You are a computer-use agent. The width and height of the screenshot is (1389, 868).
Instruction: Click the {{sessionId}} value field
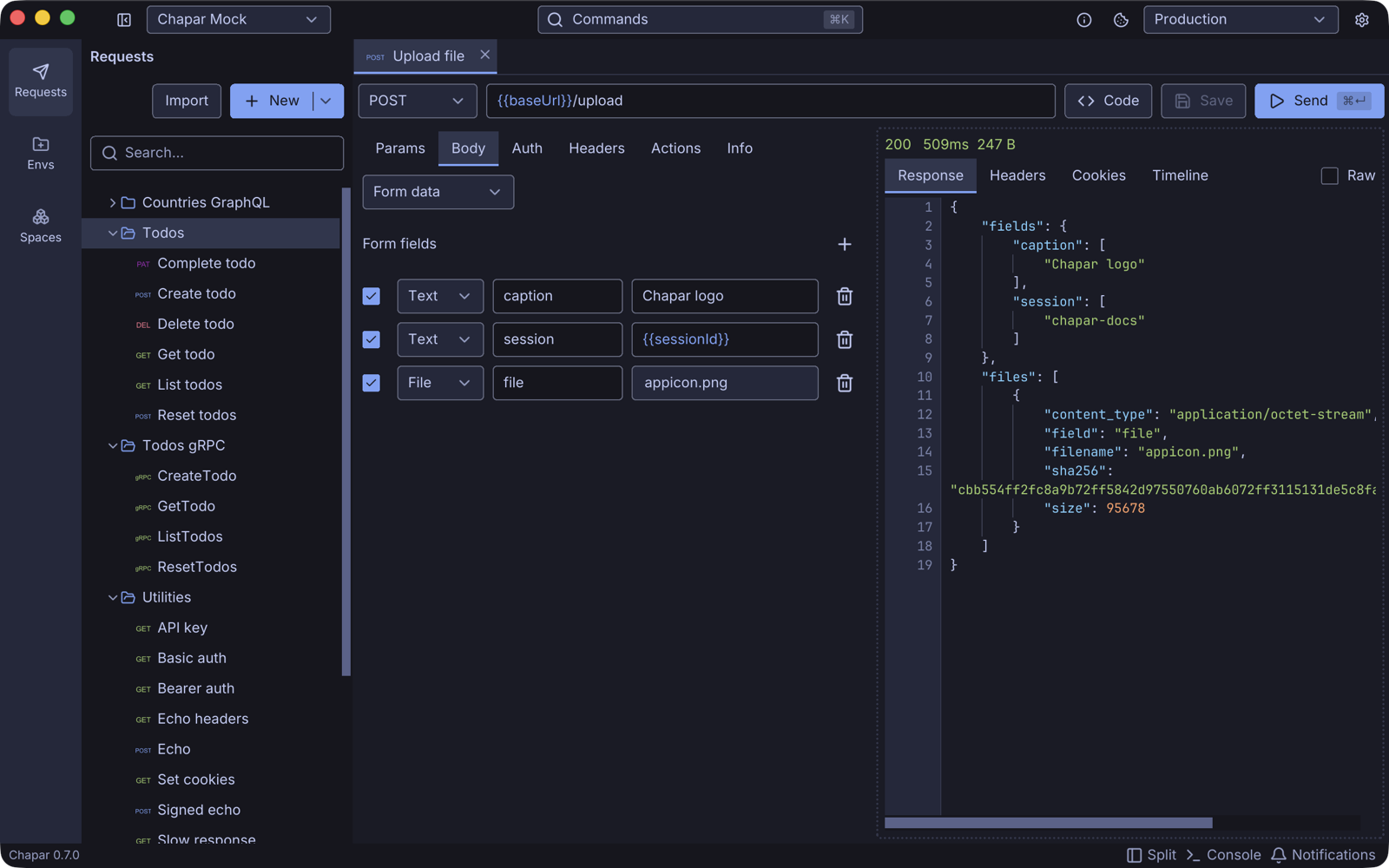(724, 339)
